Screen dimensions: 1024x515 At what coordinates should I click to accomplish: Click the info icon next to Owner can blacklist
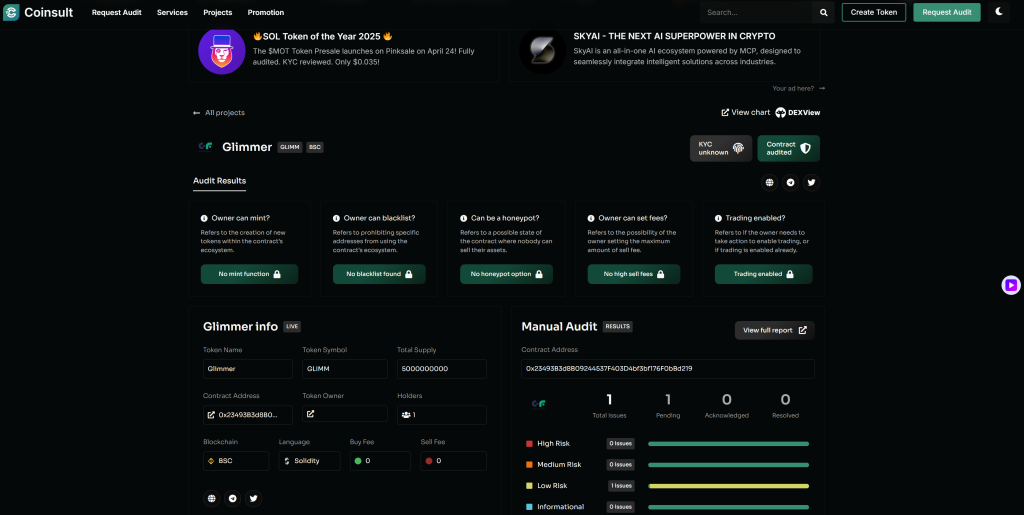(x=336, y=218)
